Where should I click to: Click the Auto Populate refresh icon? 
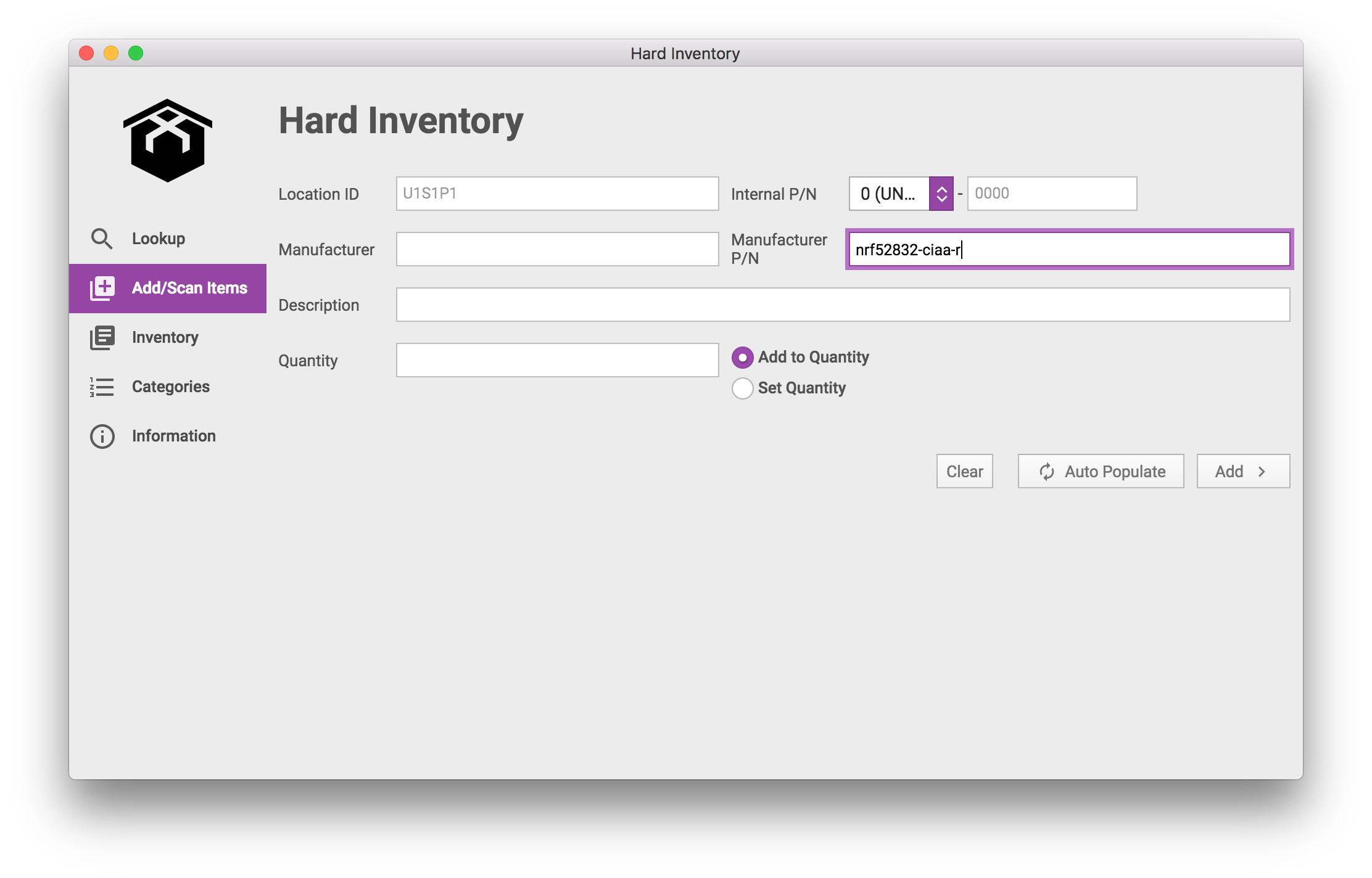[x=1047, y=472]
